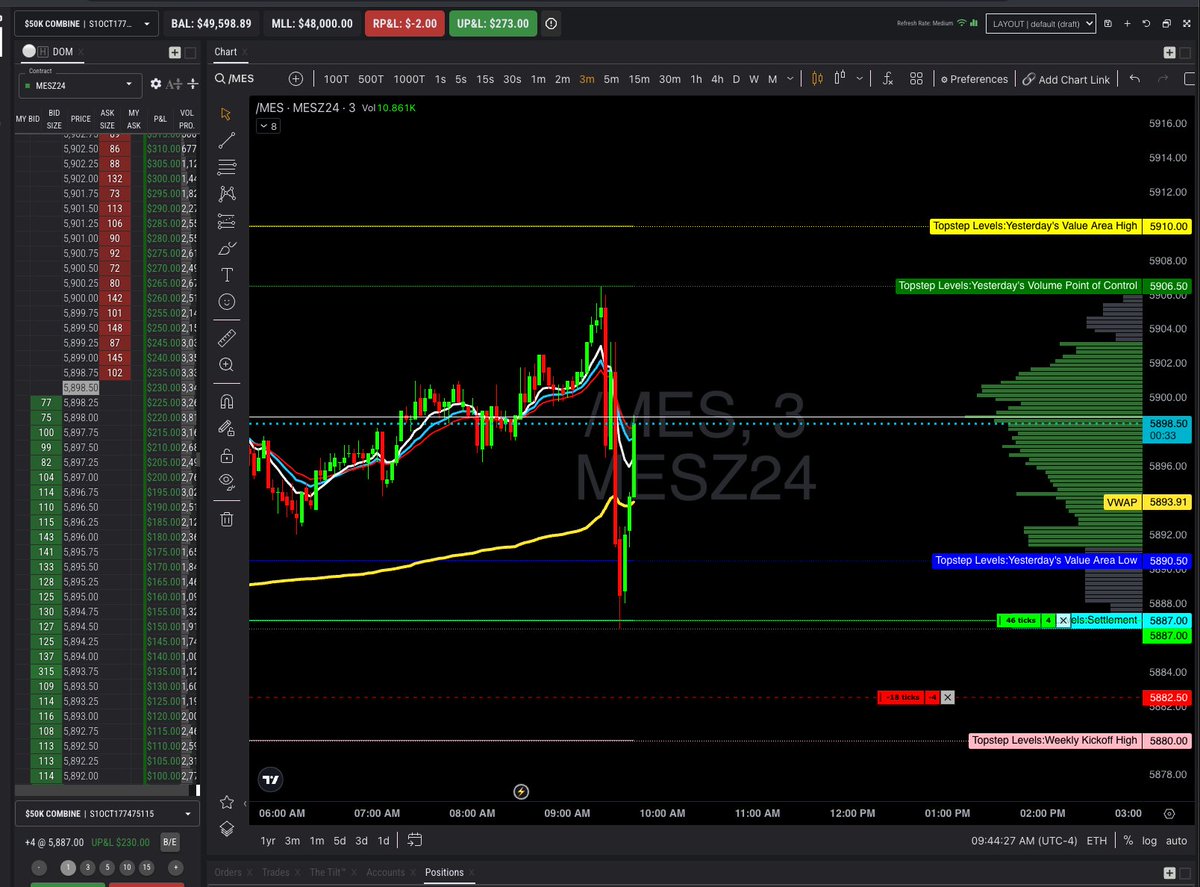1200x887 pixels.
Task: Open the MESZ24 contract dropdown
Action: [x=80, y=85]
